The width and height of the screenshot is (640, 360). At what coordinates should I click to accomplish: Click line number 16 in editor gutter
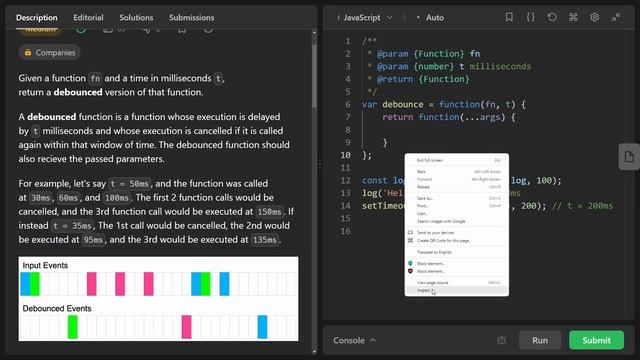[346, 231]
